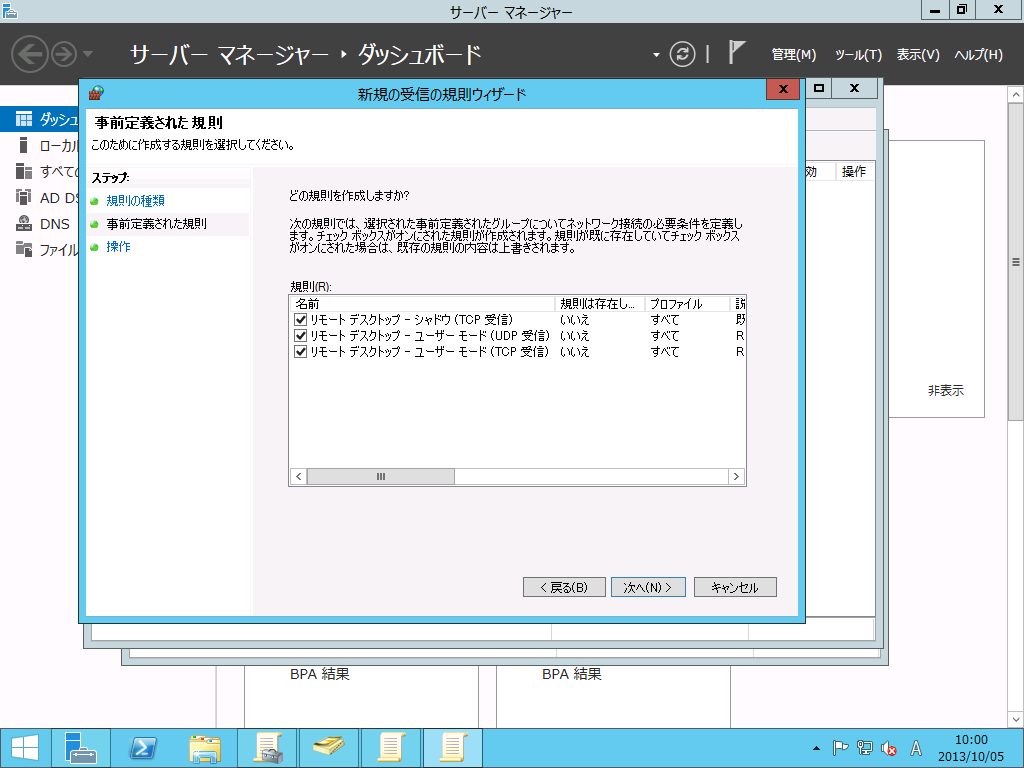Click the toolbox scroll taskbar icon

click(268, 748)
